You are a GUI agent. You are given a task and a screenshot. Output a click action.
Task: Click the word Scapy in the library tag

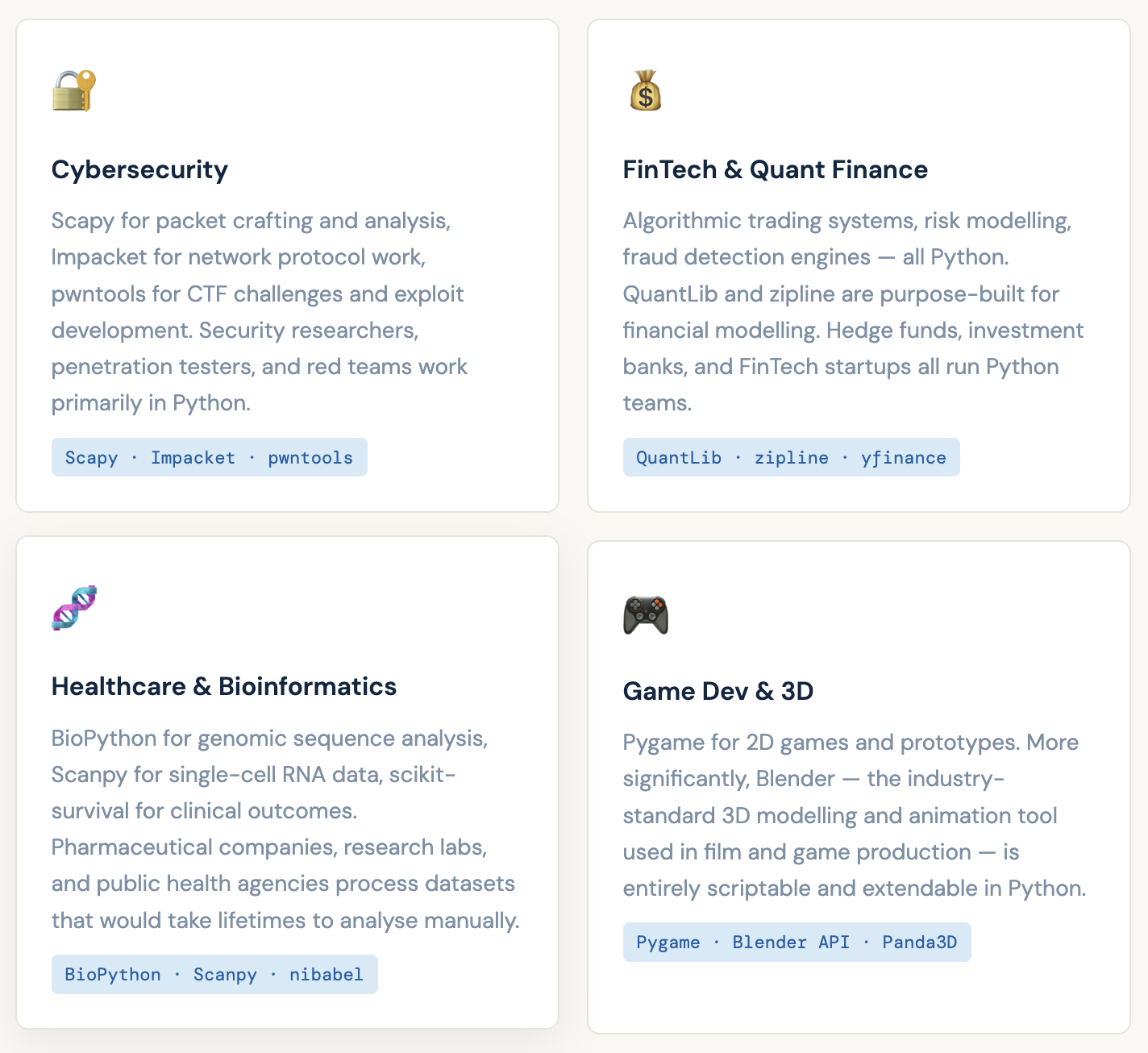[x=91, y=457]
